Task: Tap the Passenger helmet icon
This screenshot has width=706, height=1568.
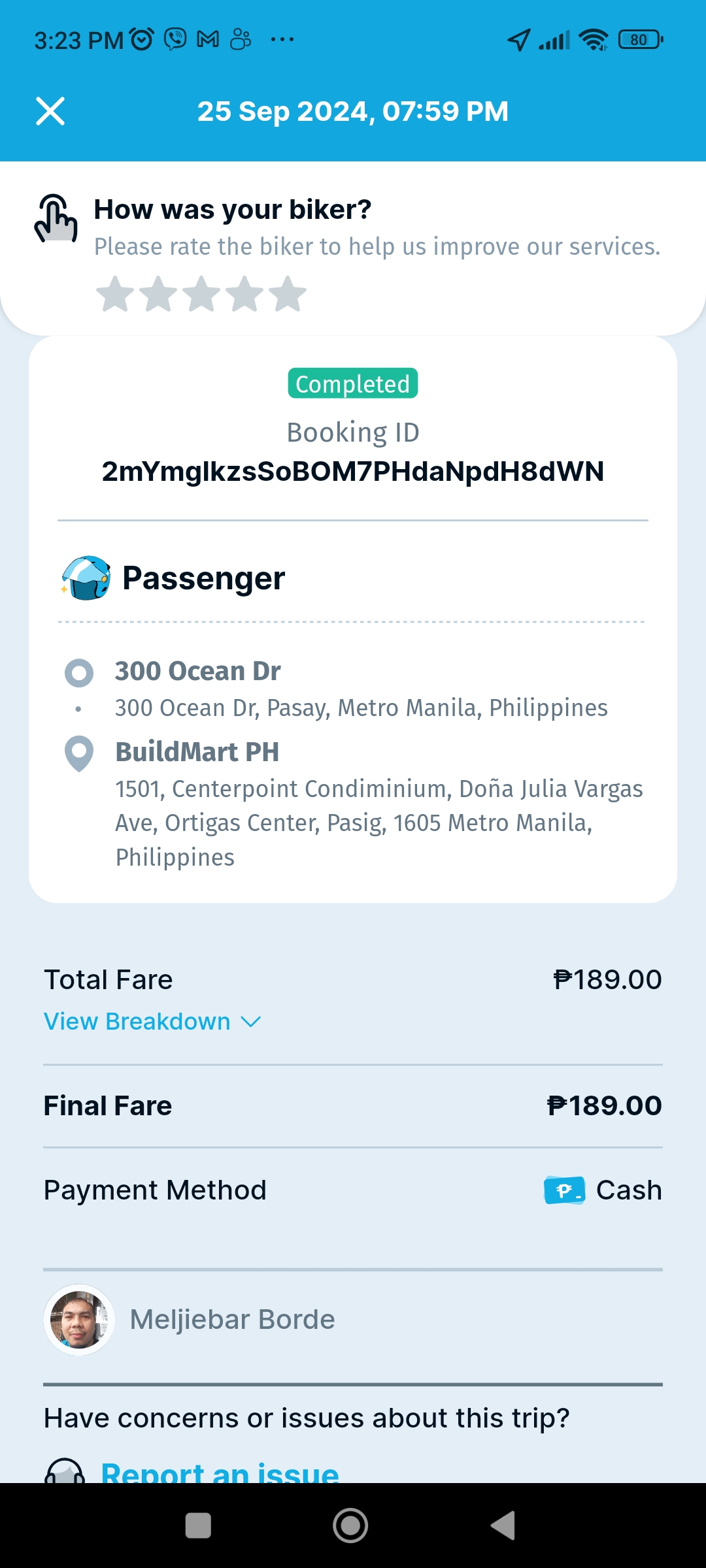Action: [x=86, y=578]
